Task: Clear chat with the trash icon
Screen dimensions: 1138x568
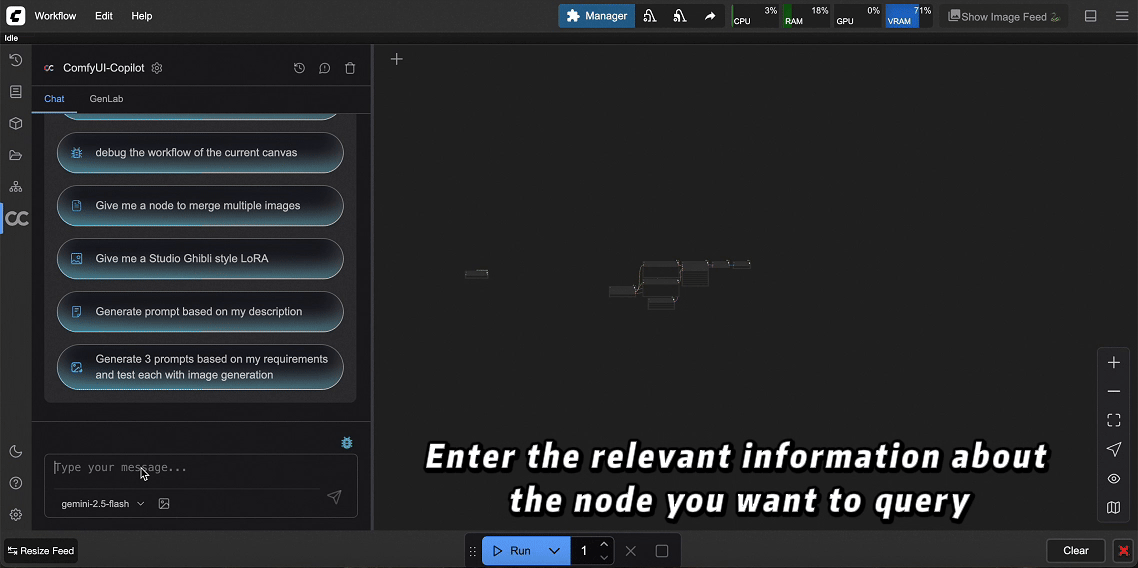Action: (x=350, y=68)
